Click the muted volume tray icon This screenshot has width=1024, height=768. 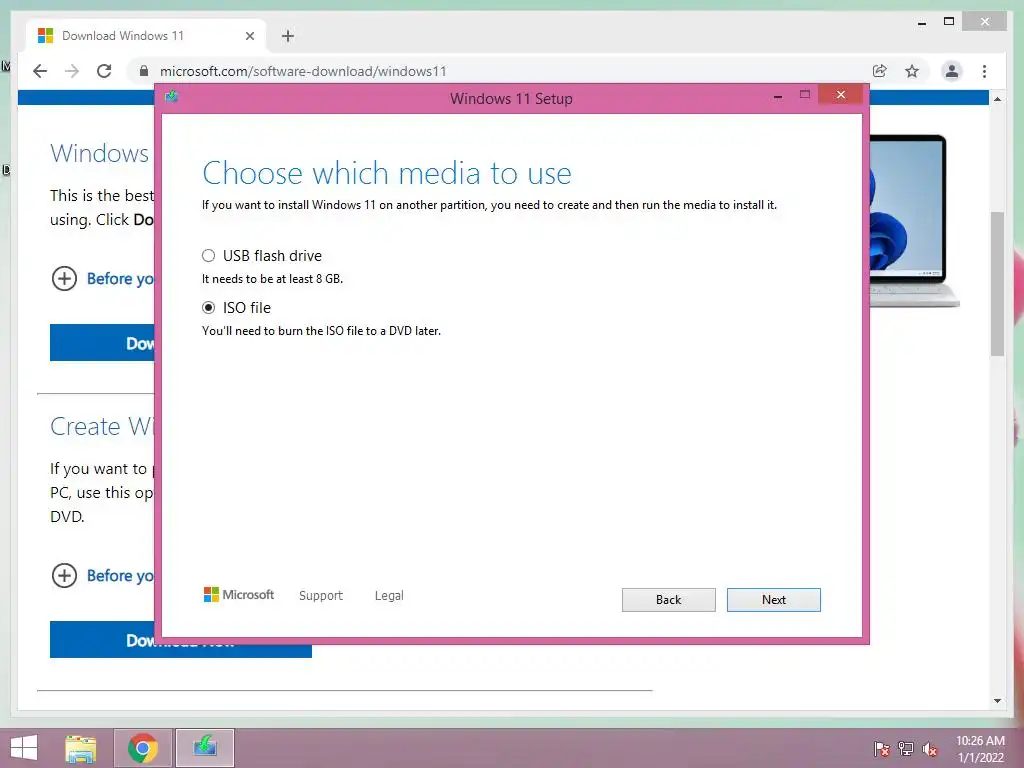[929, 749]
